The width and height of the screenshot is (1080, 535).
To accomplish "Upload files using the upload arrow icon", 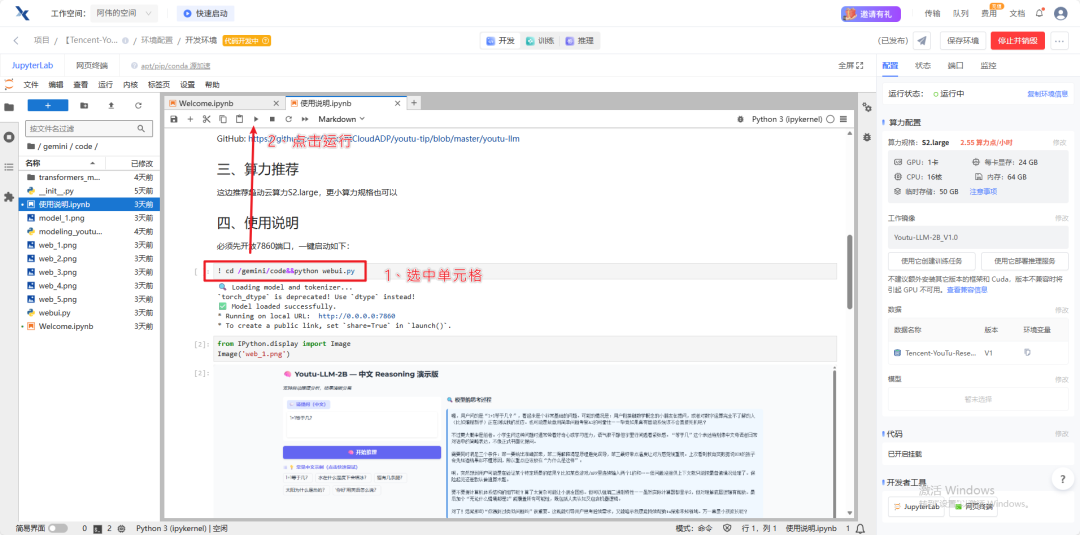I will point(111,105).
